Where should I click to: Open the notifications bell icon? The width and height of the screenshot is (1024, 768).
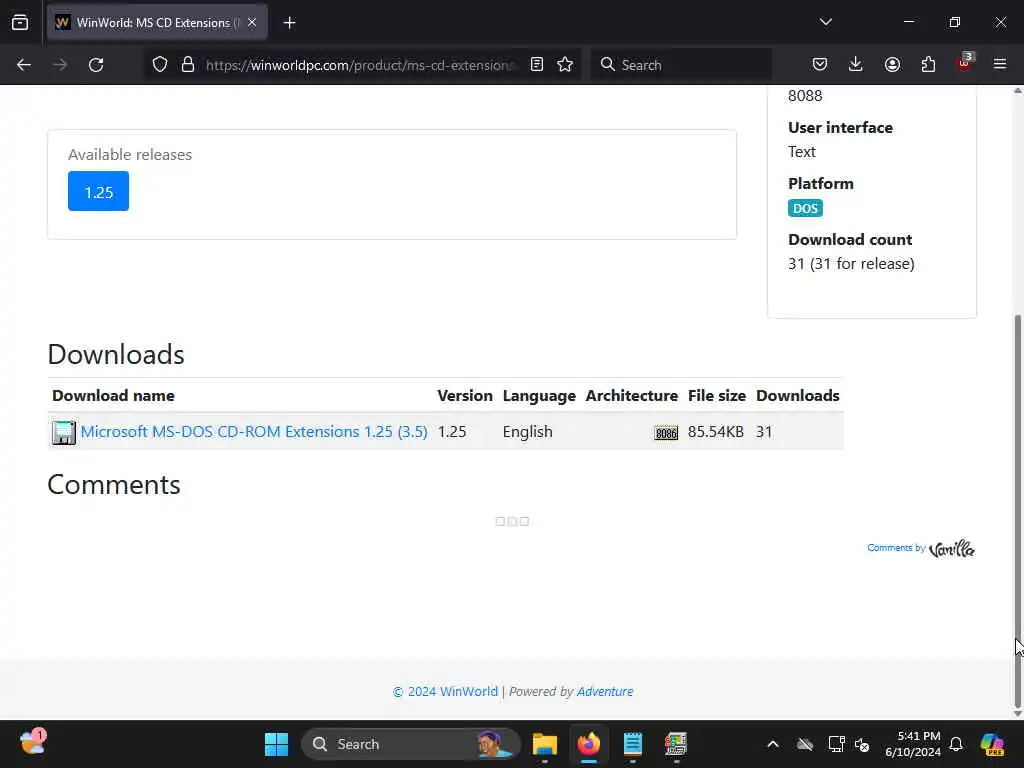(956, 744)
